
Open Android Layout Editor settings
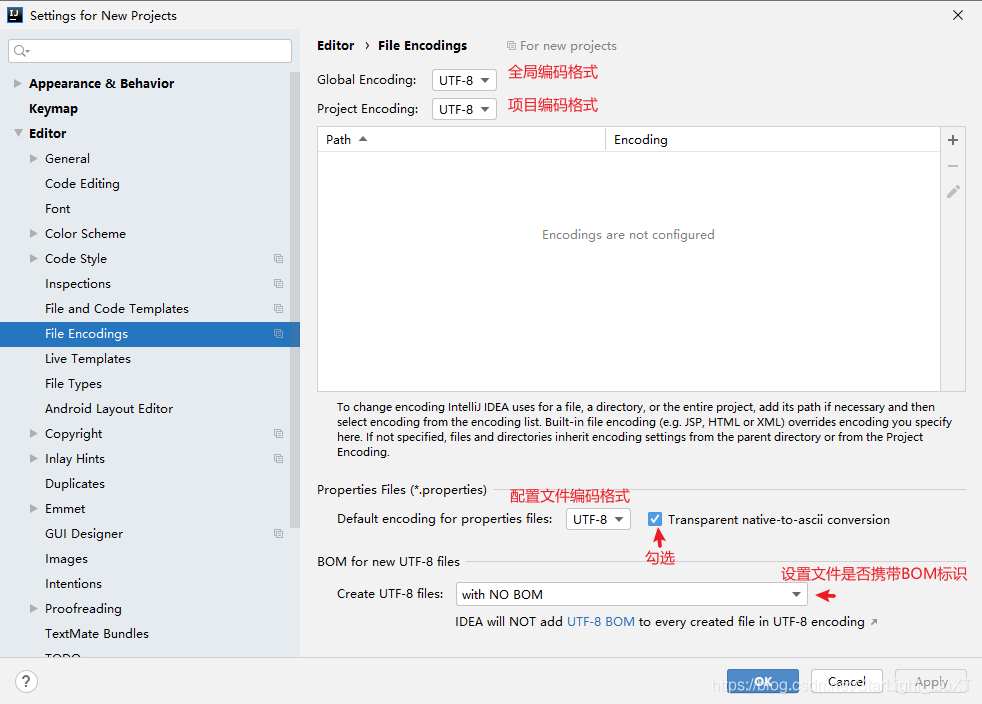109,408
